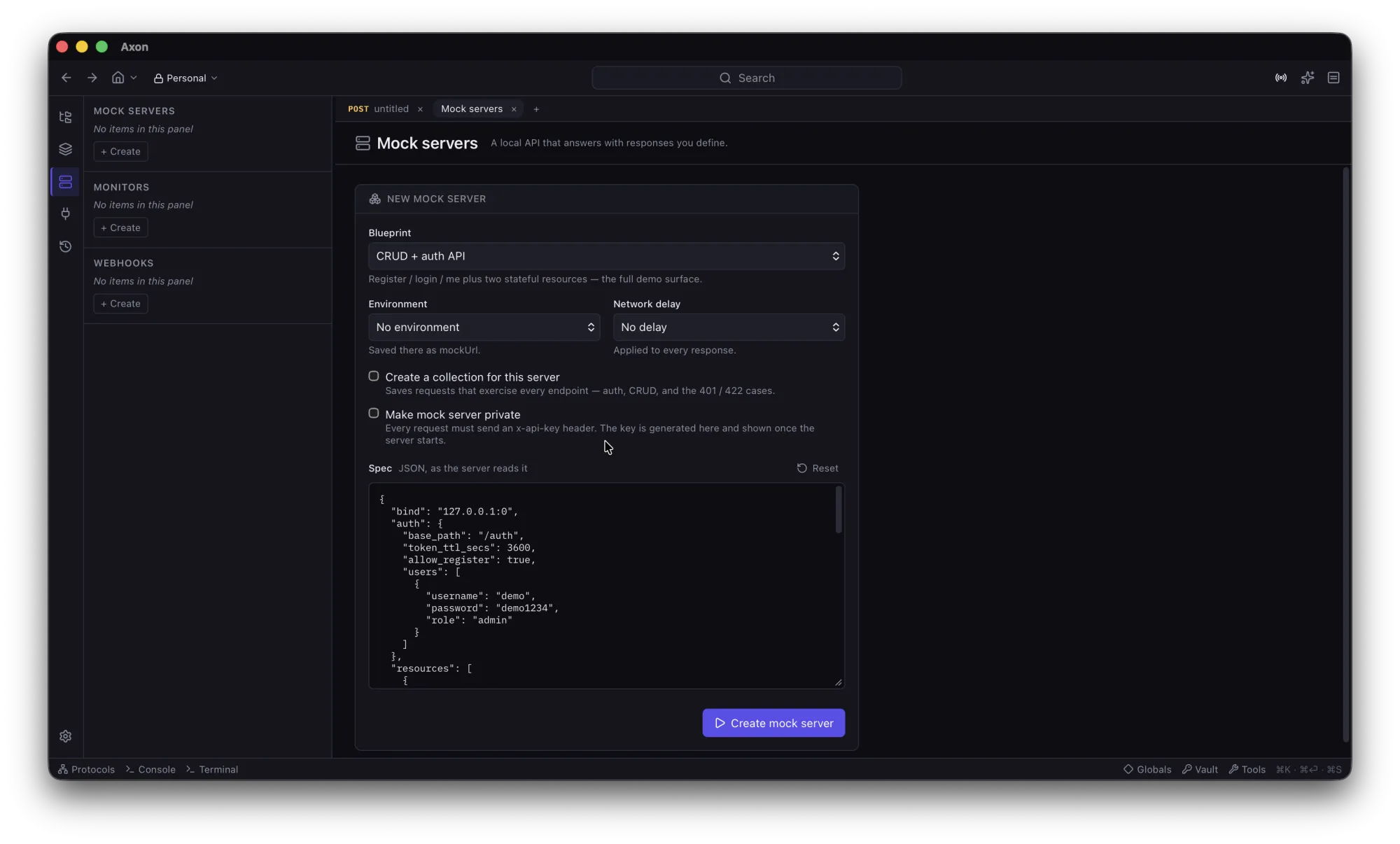Click the Spec editor resize handle corner
This screenshot has height=844, width=1400.
[839, 682]
